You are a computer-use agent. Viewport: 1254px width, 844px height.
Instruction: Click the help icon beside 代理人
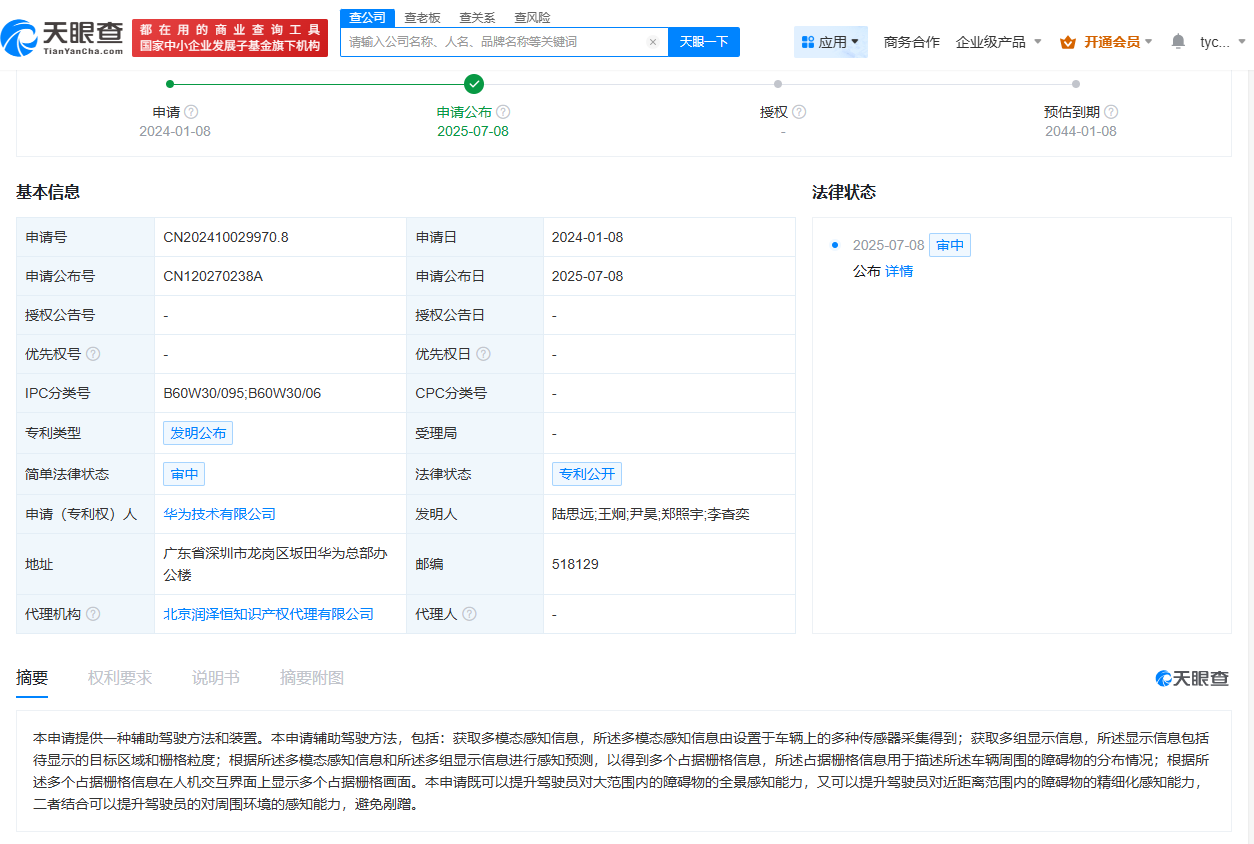pos(469,614)
